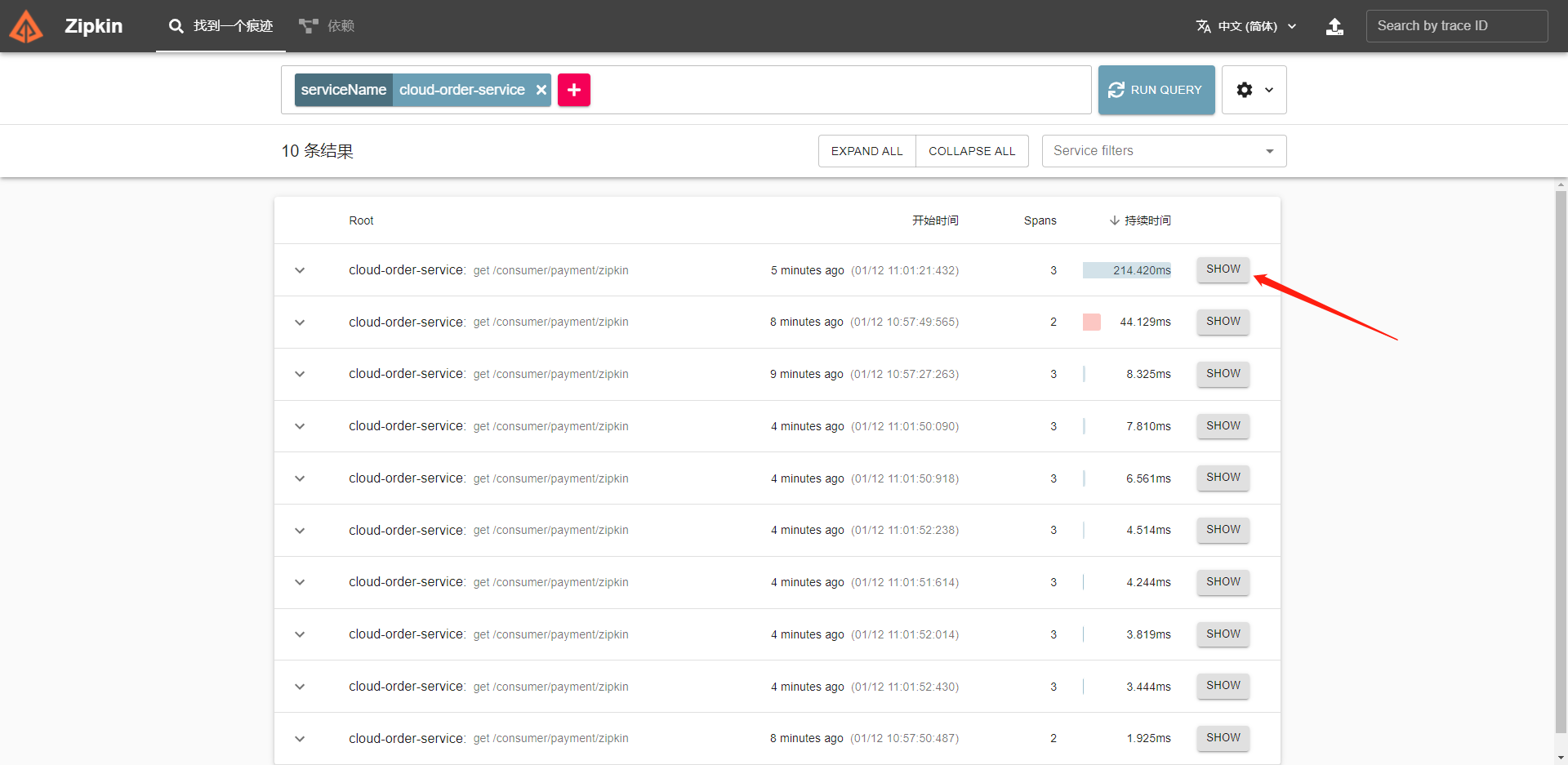Show the 4.244ms trace

click(x=1223, y=582)
